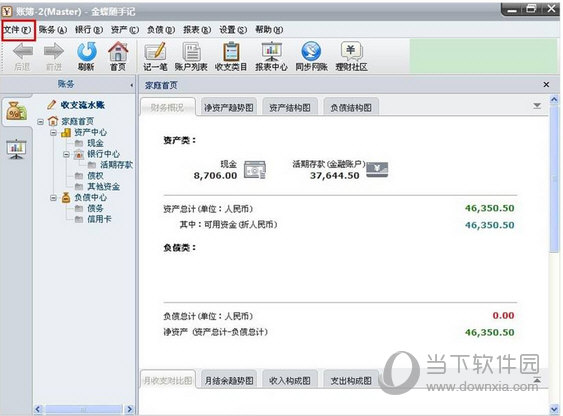Click the main panel scroll up arrow
Viewport: 563px width, 416px height.
pyautogui.click(x=554, y=99)
